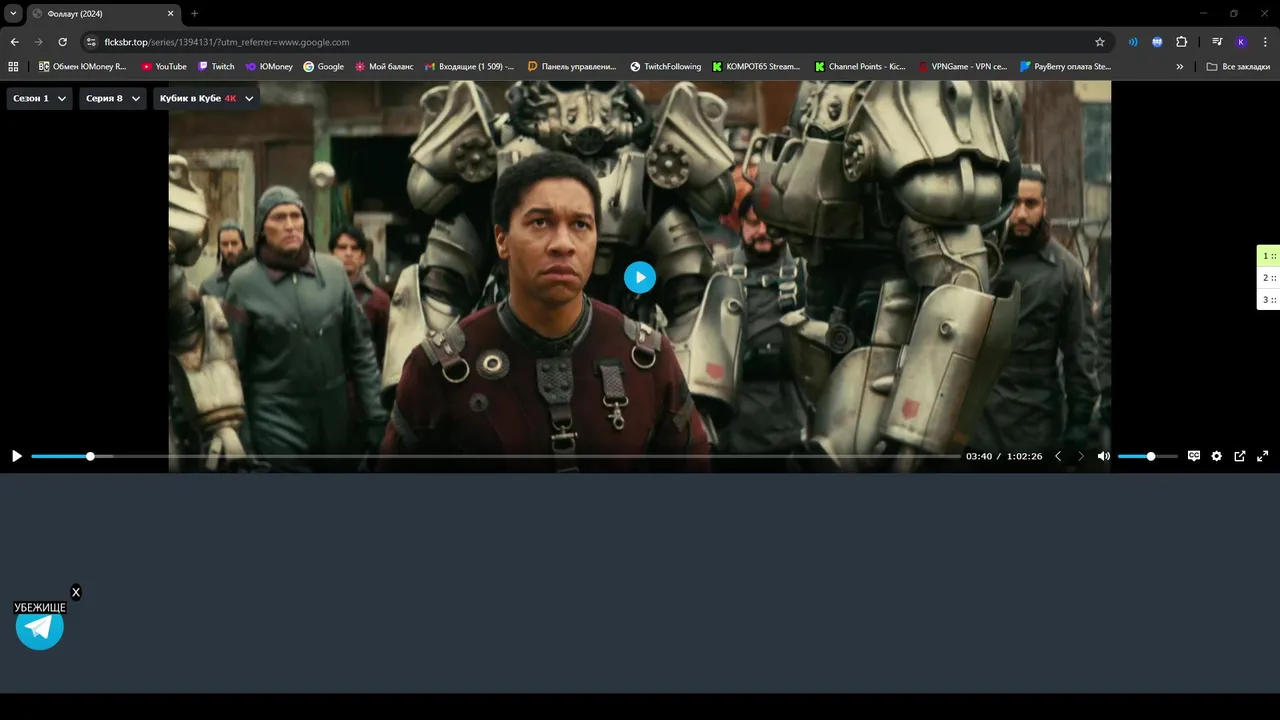This screenshot has width=1280, height=720.
Task: Open the extensions puzzle icon
Action: (1181, 42)
